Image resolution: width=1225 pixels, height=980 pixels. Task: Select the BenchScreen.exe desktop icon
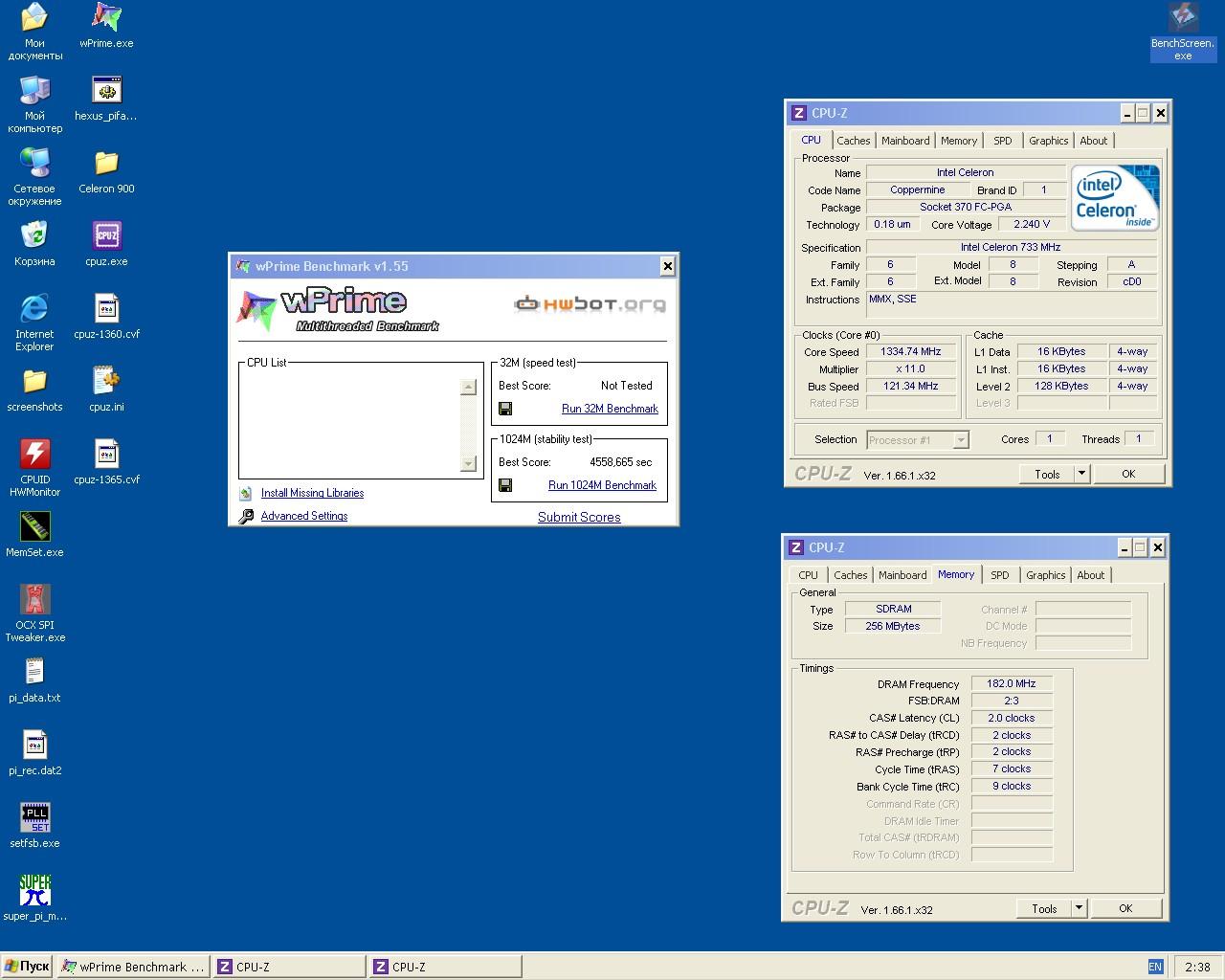click(1183, 32)
